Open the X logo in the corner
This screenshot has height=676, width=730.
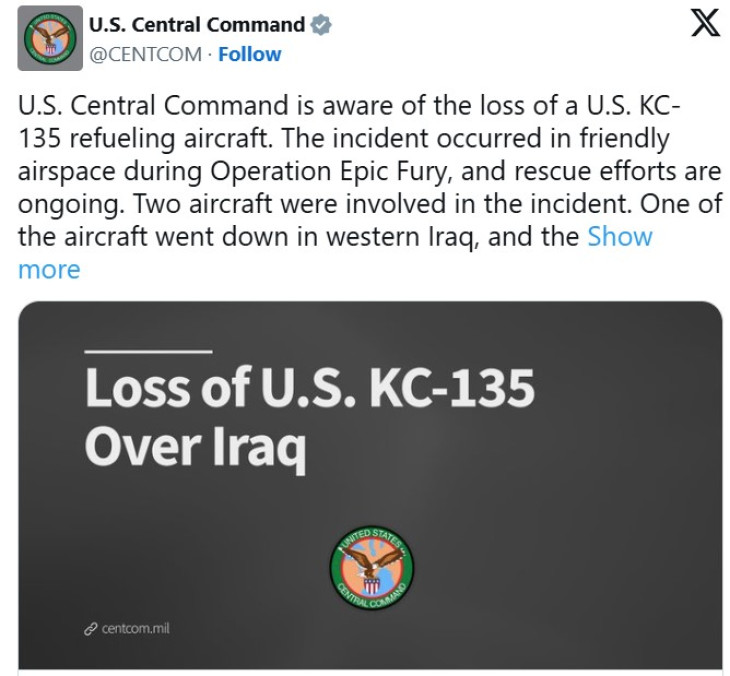705,25
